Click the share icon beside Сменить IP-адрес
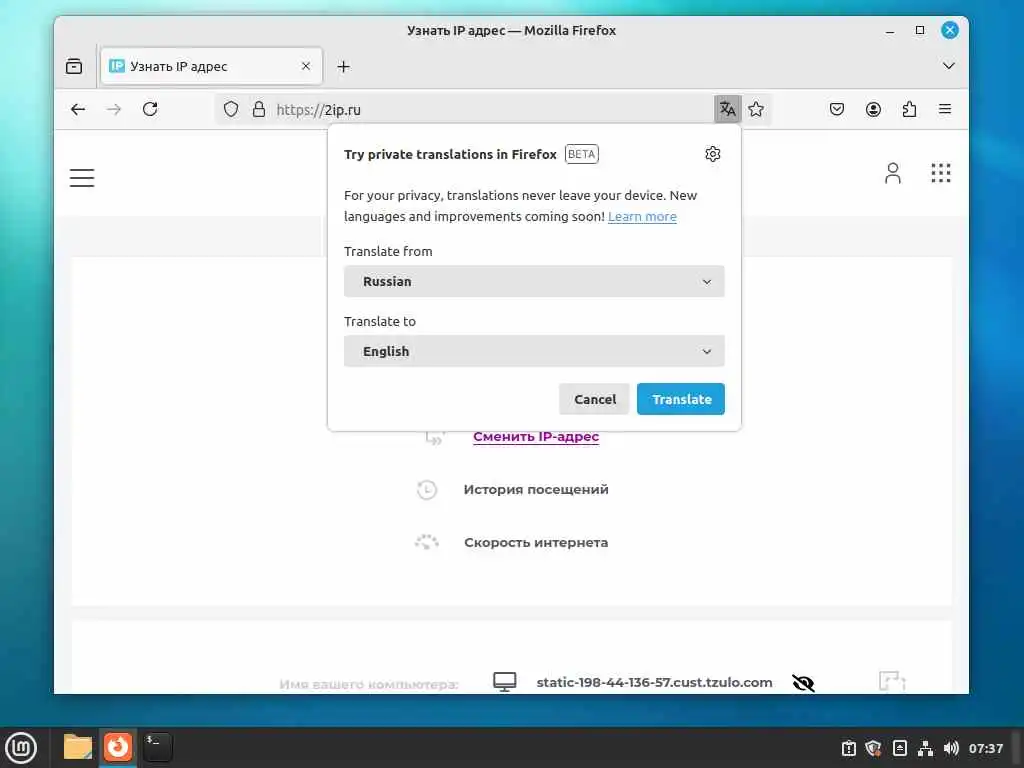The image size is (1024, 768). [x=435, y=437]
